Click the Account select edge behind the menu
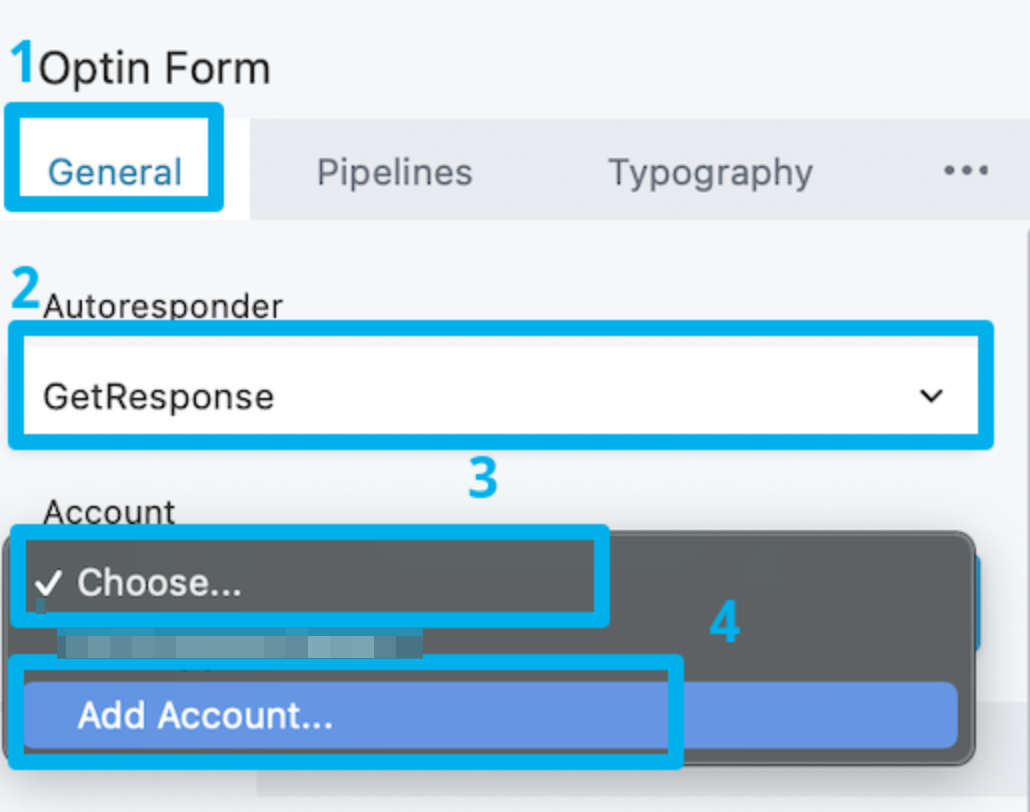1030x812 pixels. tap(979, 600)
